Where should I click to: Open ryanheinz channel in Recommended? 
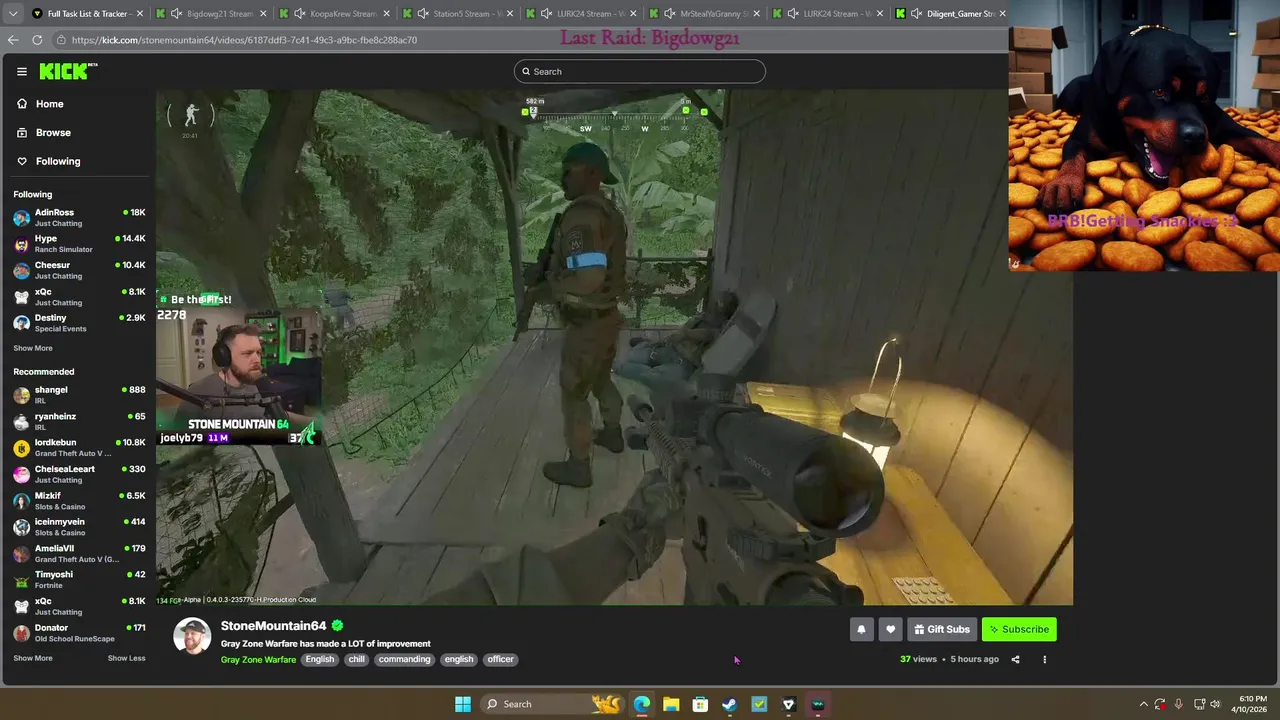click(79, 421)
